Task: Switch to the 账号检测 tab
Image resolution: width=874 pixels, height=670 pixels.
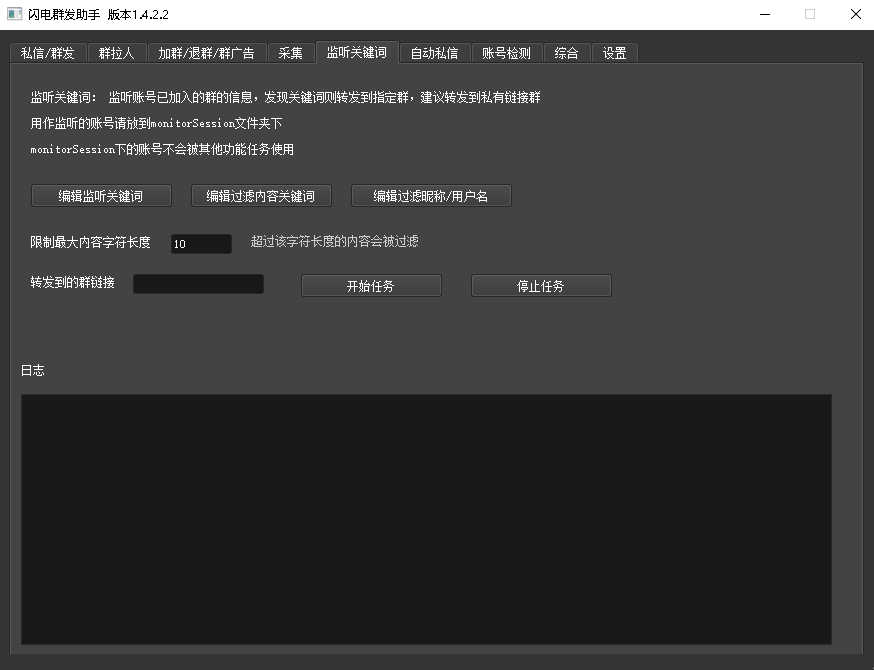Action: pyautogui.click(x=506, y=53)
